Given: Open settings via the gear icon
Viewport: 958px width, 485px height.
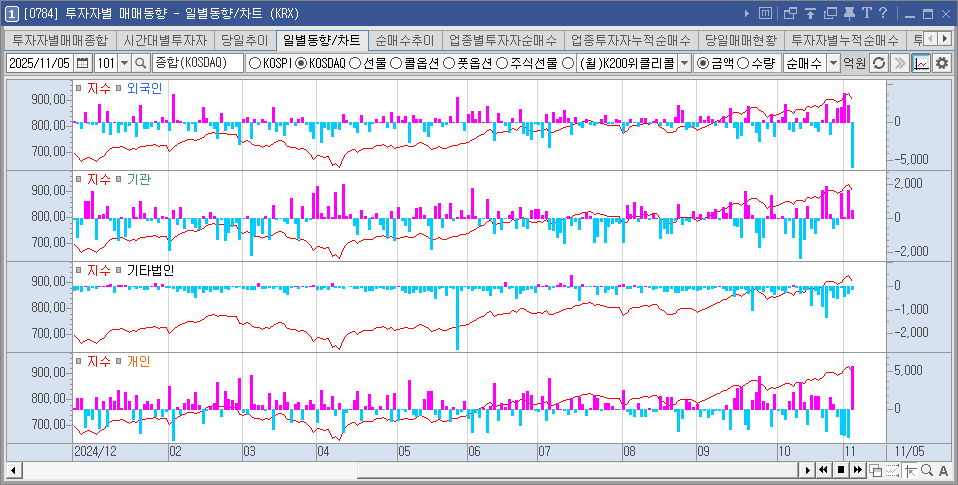Looking at the screenshot, I should pyautogui.click(x=942, y=63).
